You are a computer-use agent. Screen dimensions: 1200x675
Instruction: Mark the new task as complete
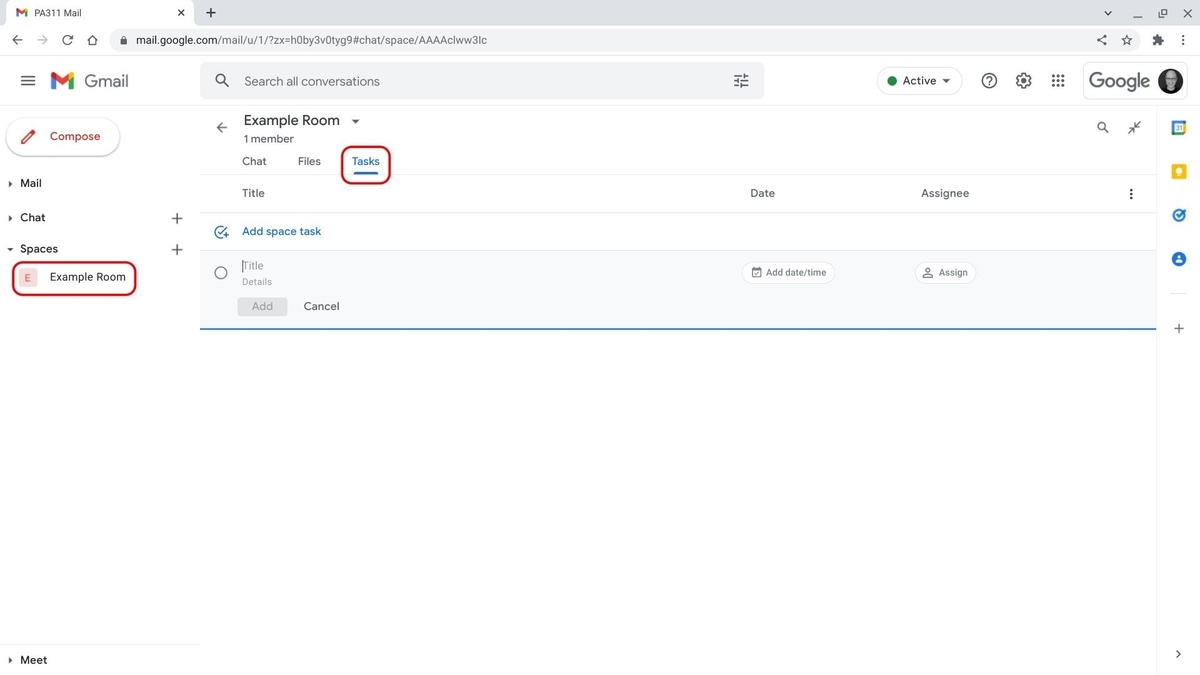[x=221, y=272]
